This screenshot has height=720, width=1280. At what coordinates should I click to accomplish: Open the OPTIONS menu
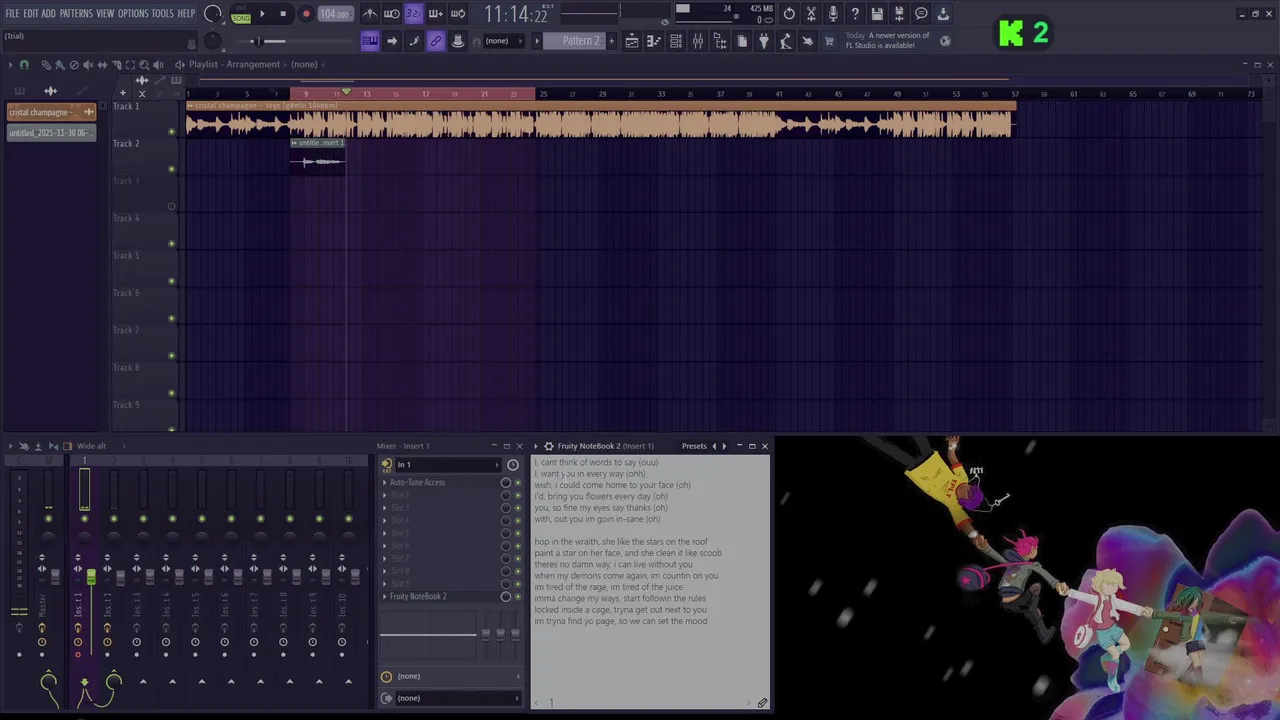(x=133, y=14)
